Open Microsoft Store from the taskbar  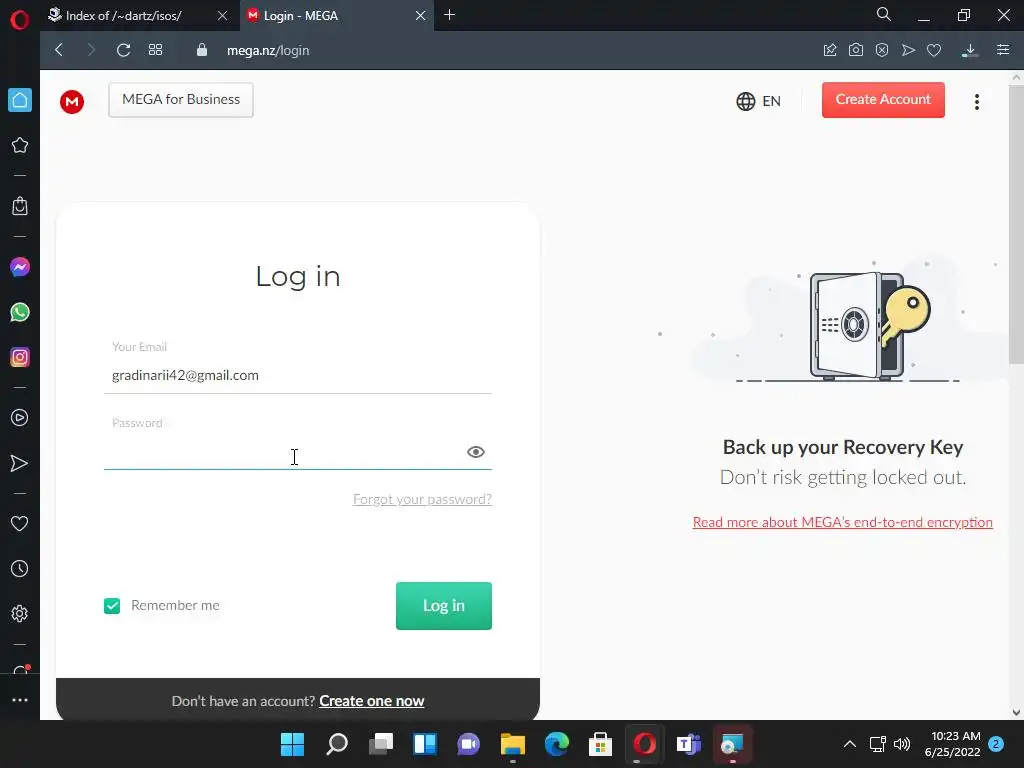click(600, 744)
